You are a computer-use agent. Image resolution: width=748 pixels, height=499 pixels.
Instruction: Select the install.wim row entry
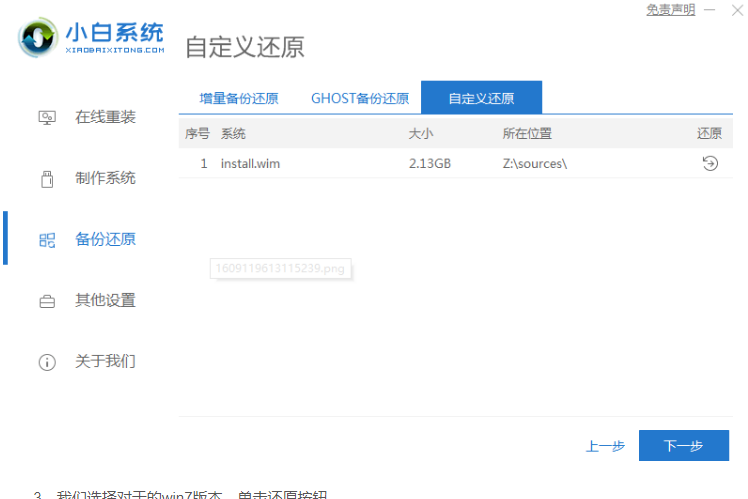click(250, 163)
